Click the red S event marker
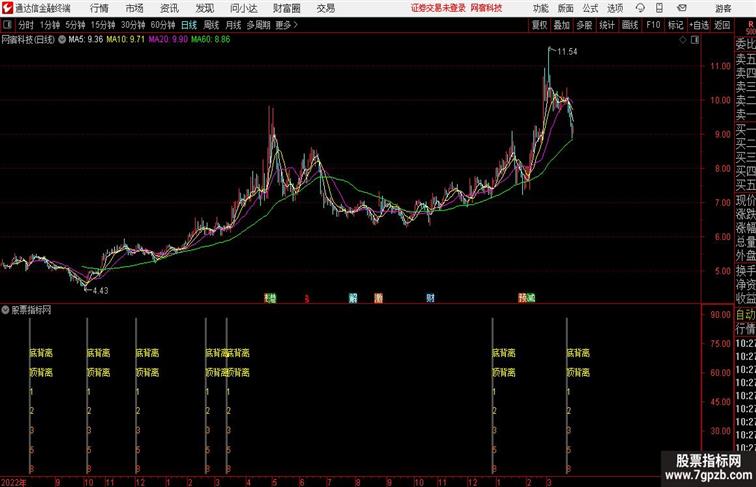This screenshot has height=487, width=756. [x=307, y=299]
